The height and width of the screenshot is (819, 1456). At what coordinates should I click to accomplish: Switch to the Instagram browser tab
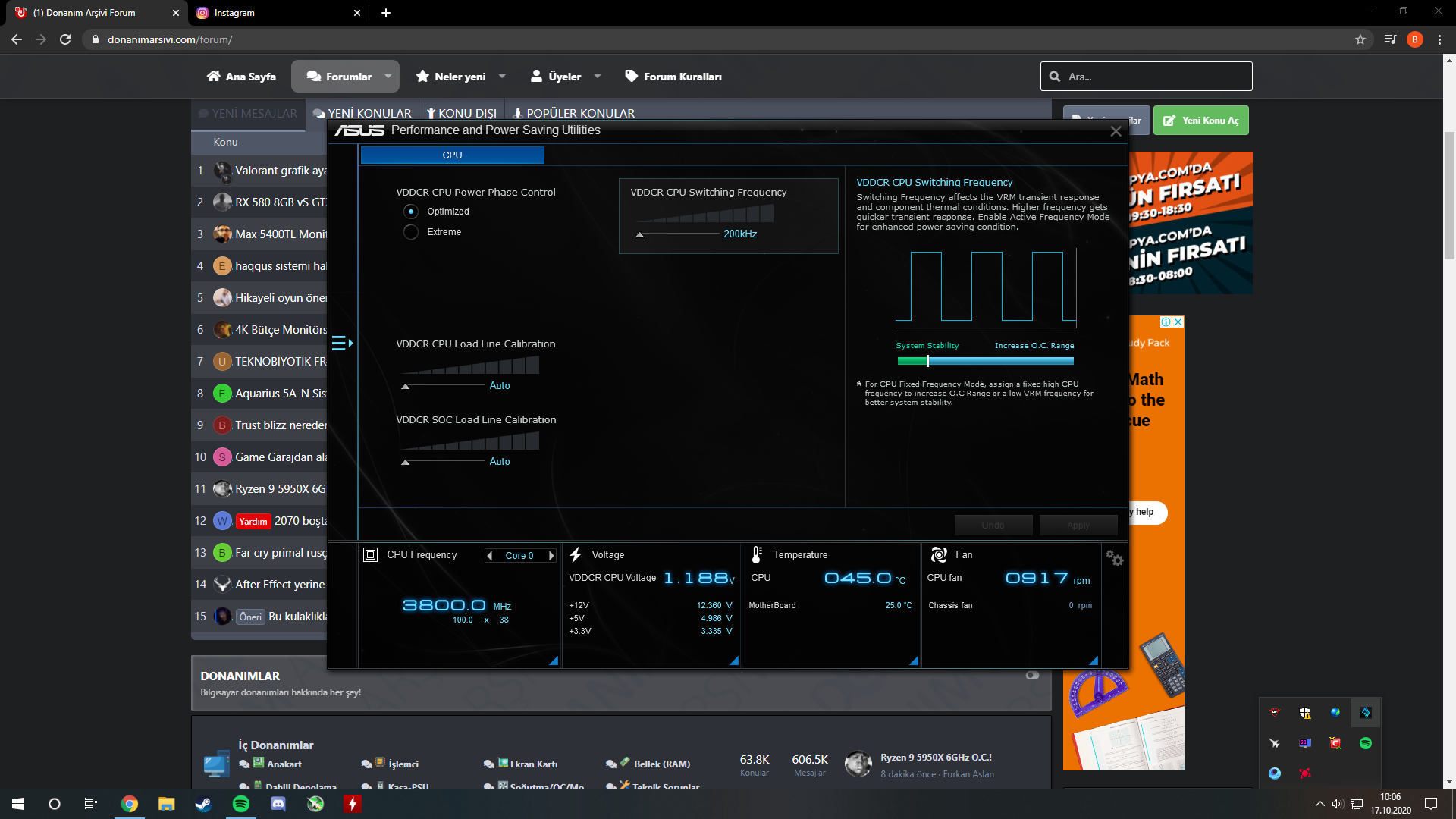click(278, 13)
